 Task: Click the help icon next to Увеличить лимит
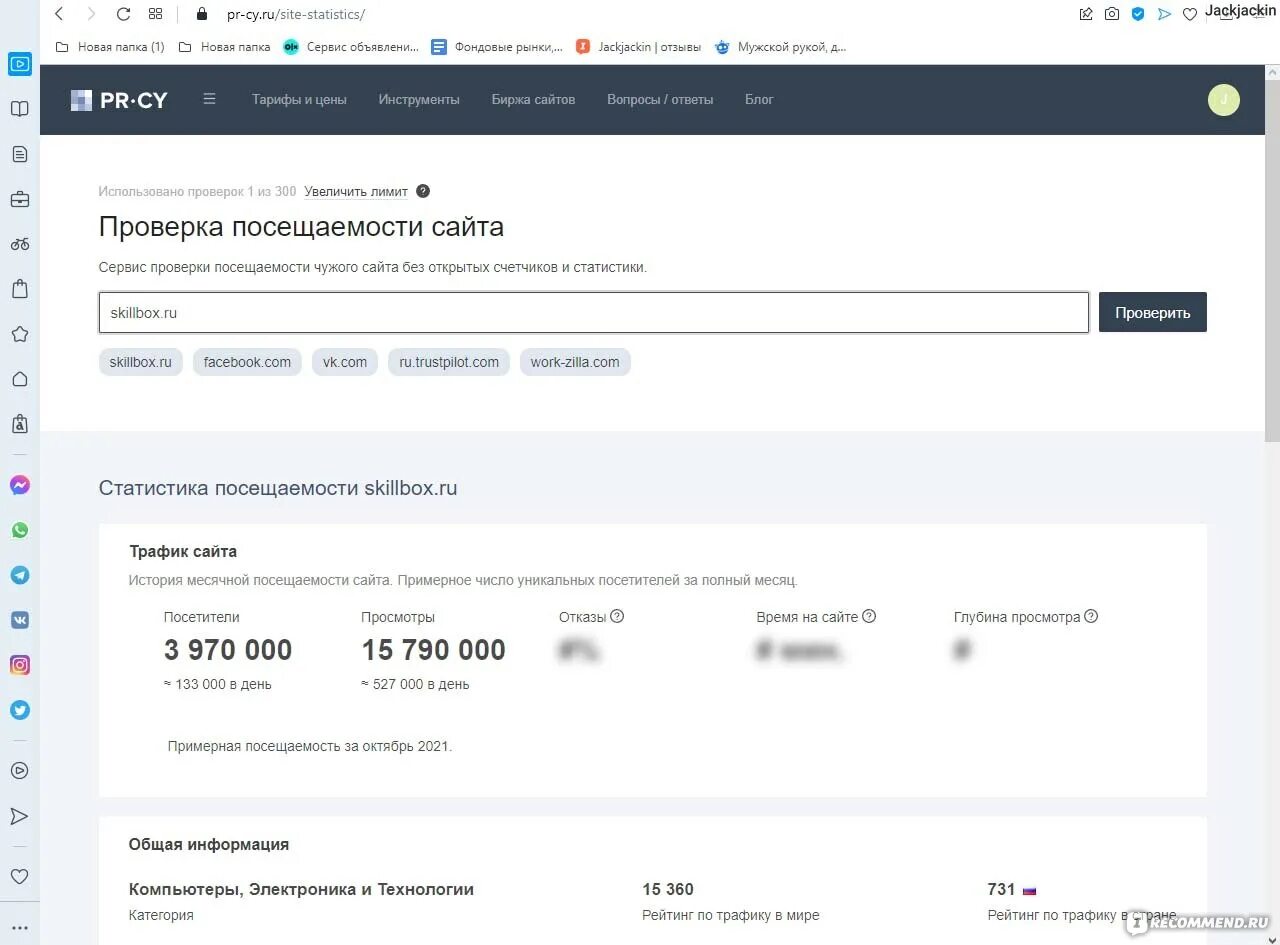(423, 191)
